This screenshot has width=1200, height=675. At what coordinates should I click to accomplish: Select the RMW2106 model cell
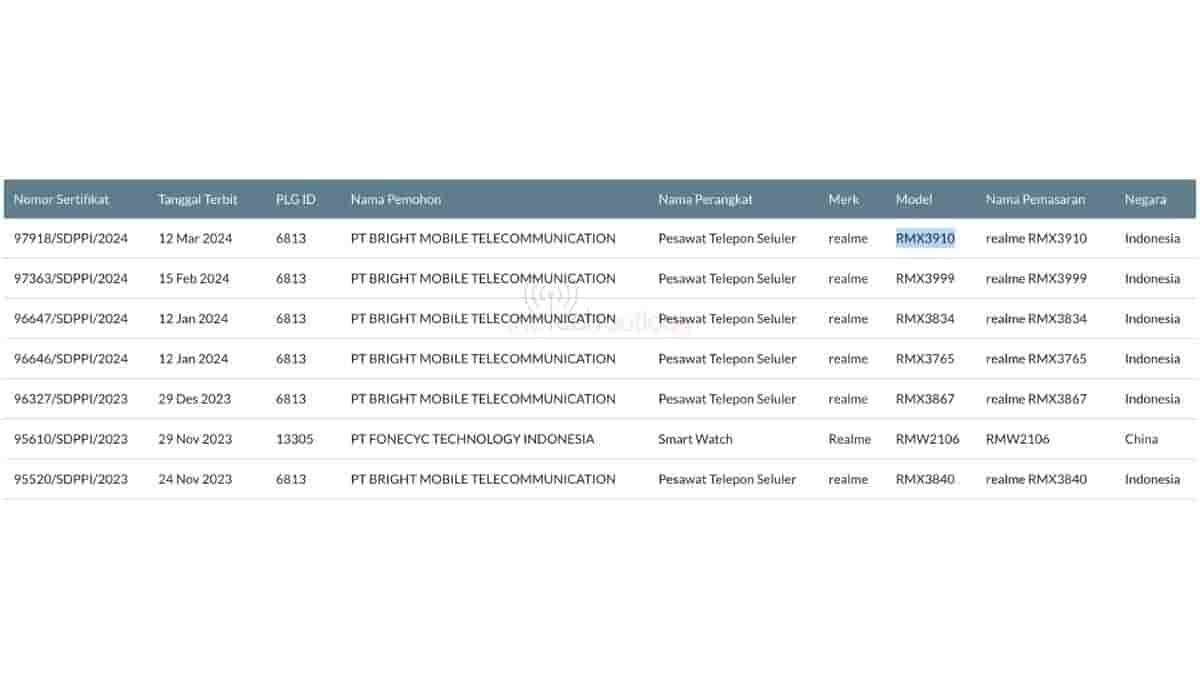tap(925, 439)
